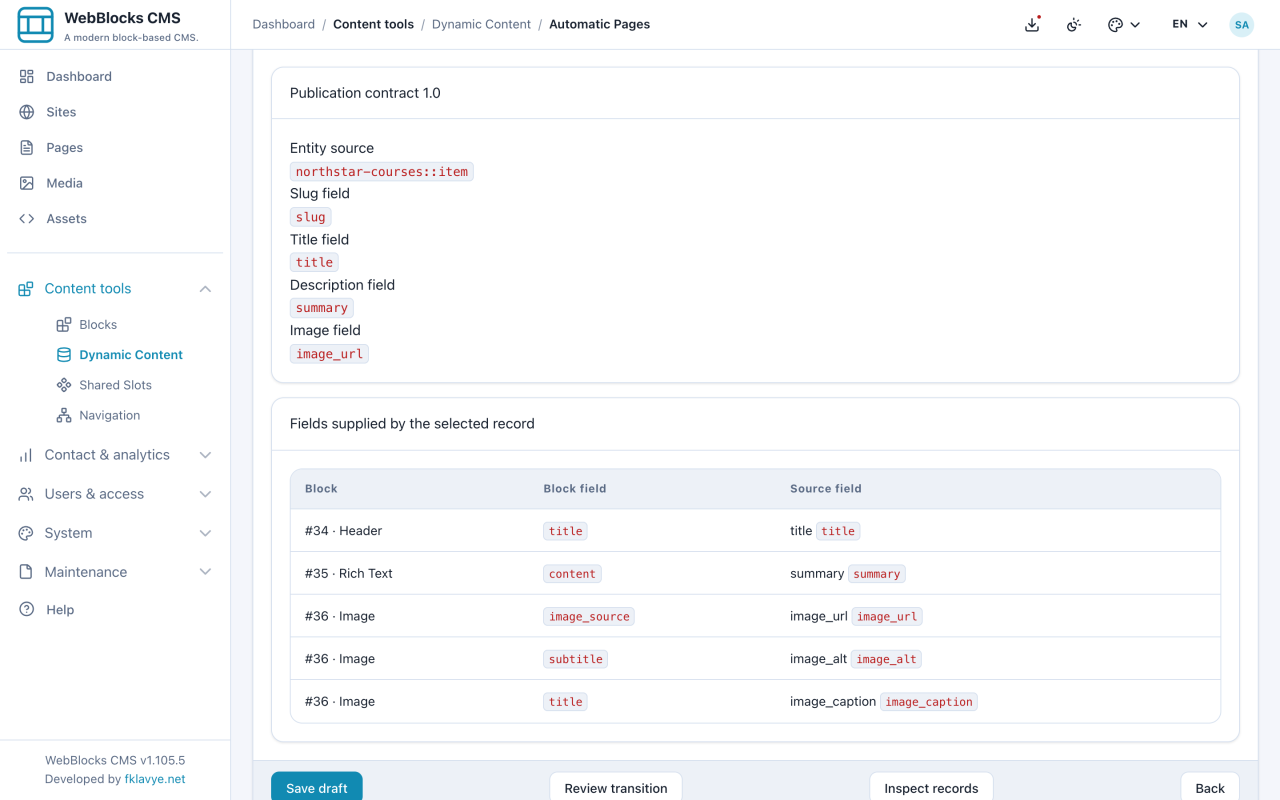Click the Review transition button
The image size is (1280, 800).
(x=616, y=787)
